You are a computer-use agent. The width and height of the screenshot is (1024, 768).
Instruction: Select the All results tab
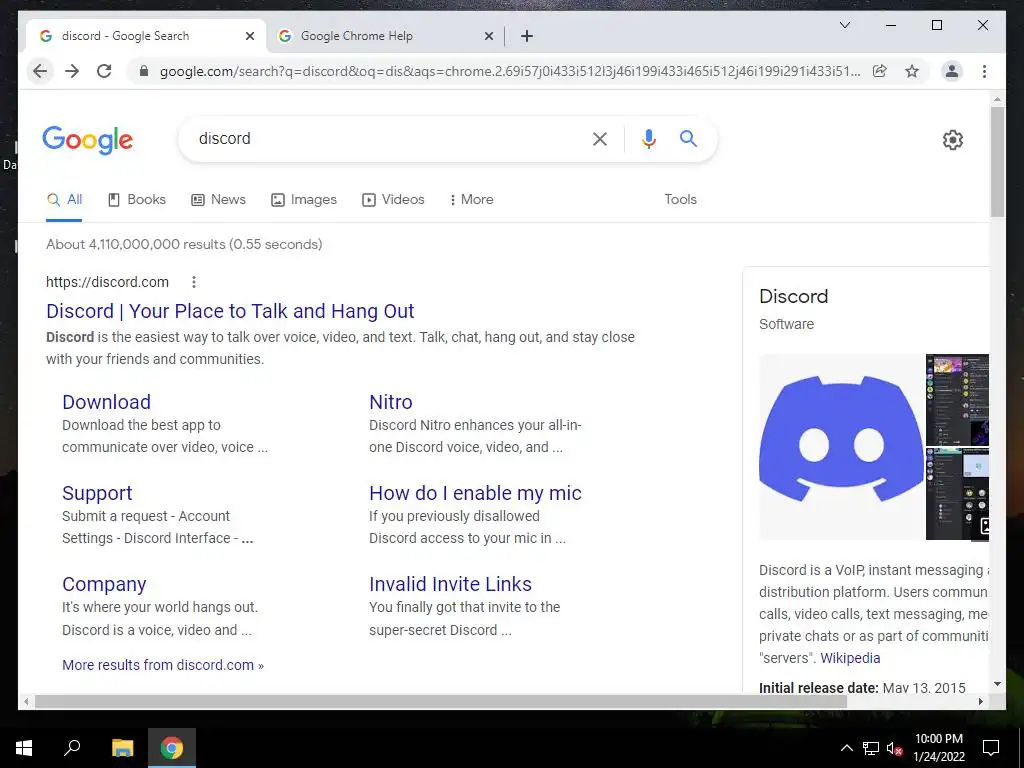pos(65,199)
